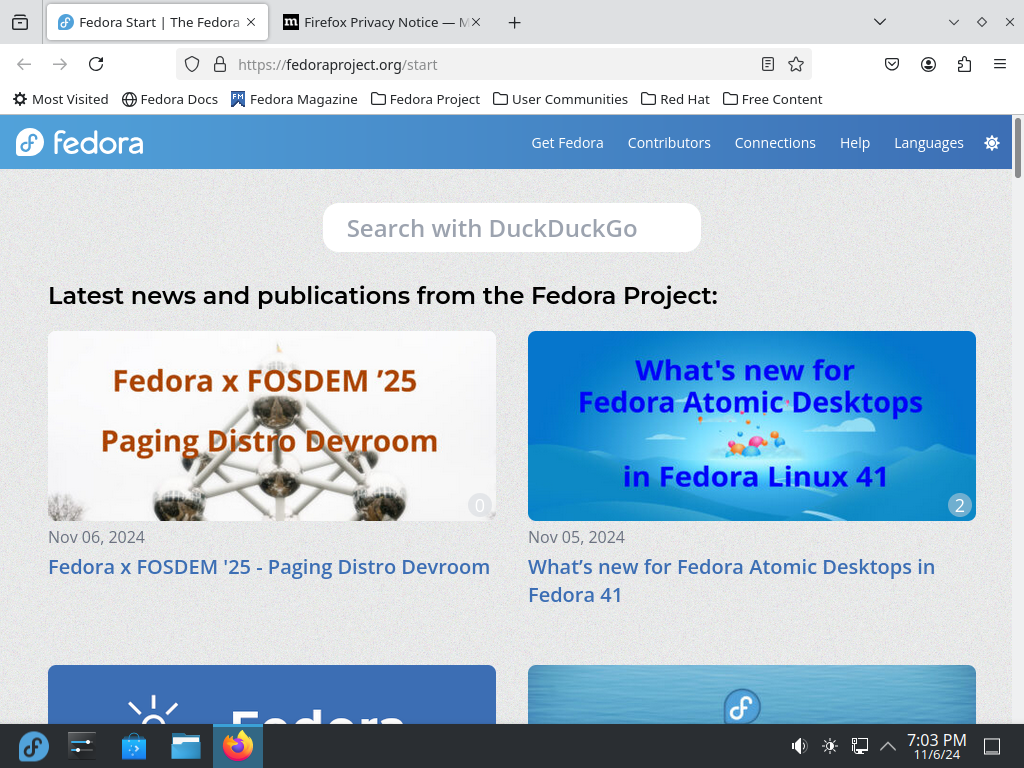The image size is (1024, 768).
Task: Open System Settings from taskbar
Action: point(82,746)
